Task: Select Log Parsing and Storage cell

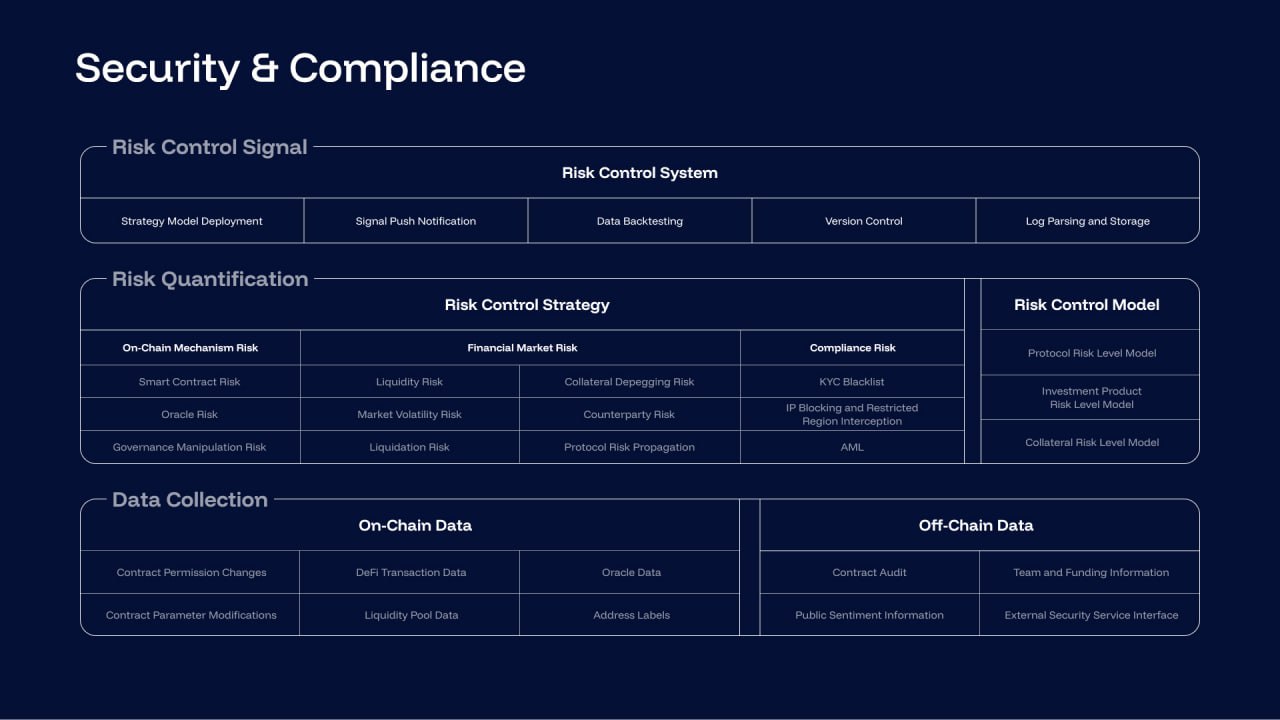Action: (1088, 221)
